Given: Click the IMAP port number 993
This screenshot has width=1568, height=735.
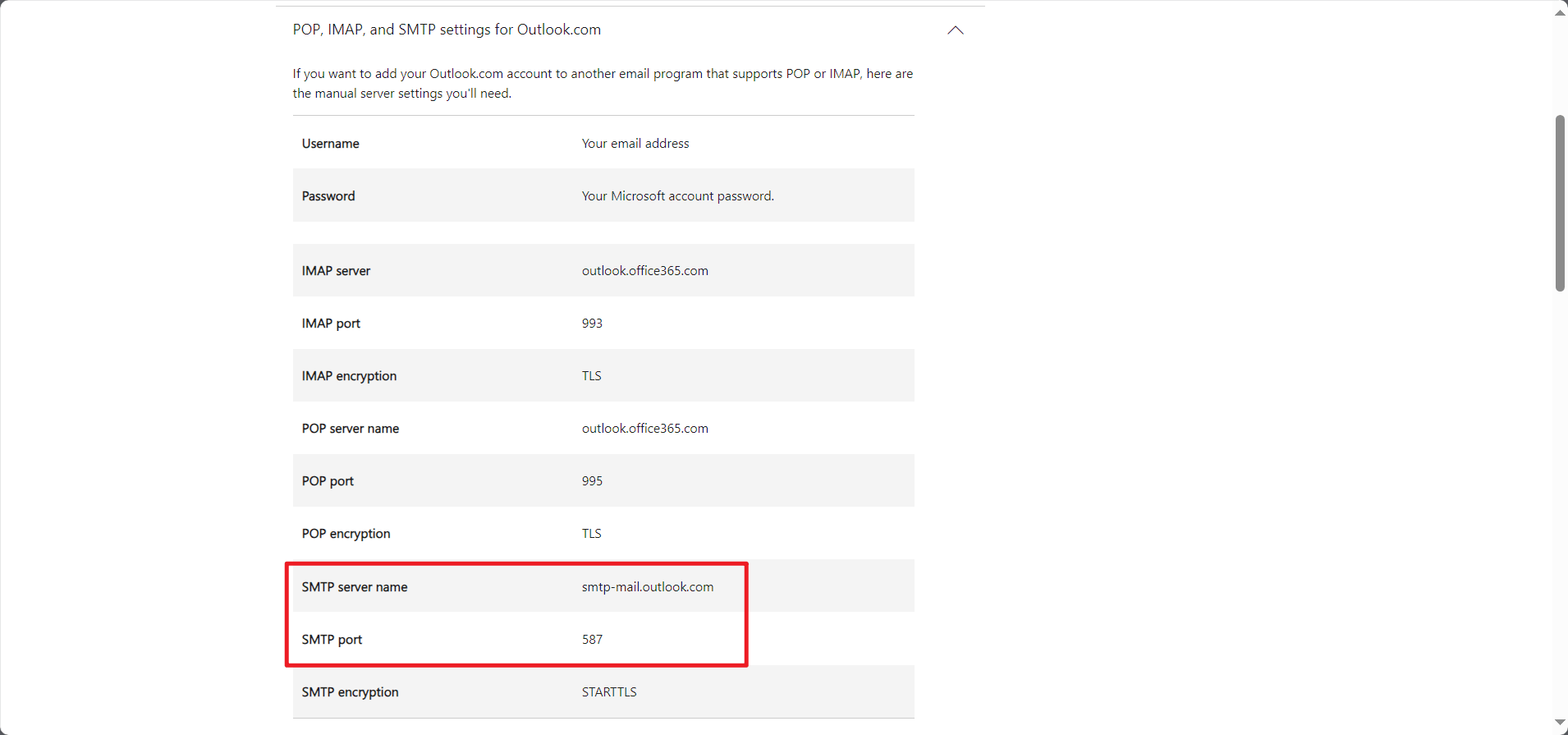Looking at the screenshot, I should (x=592, y=324).
